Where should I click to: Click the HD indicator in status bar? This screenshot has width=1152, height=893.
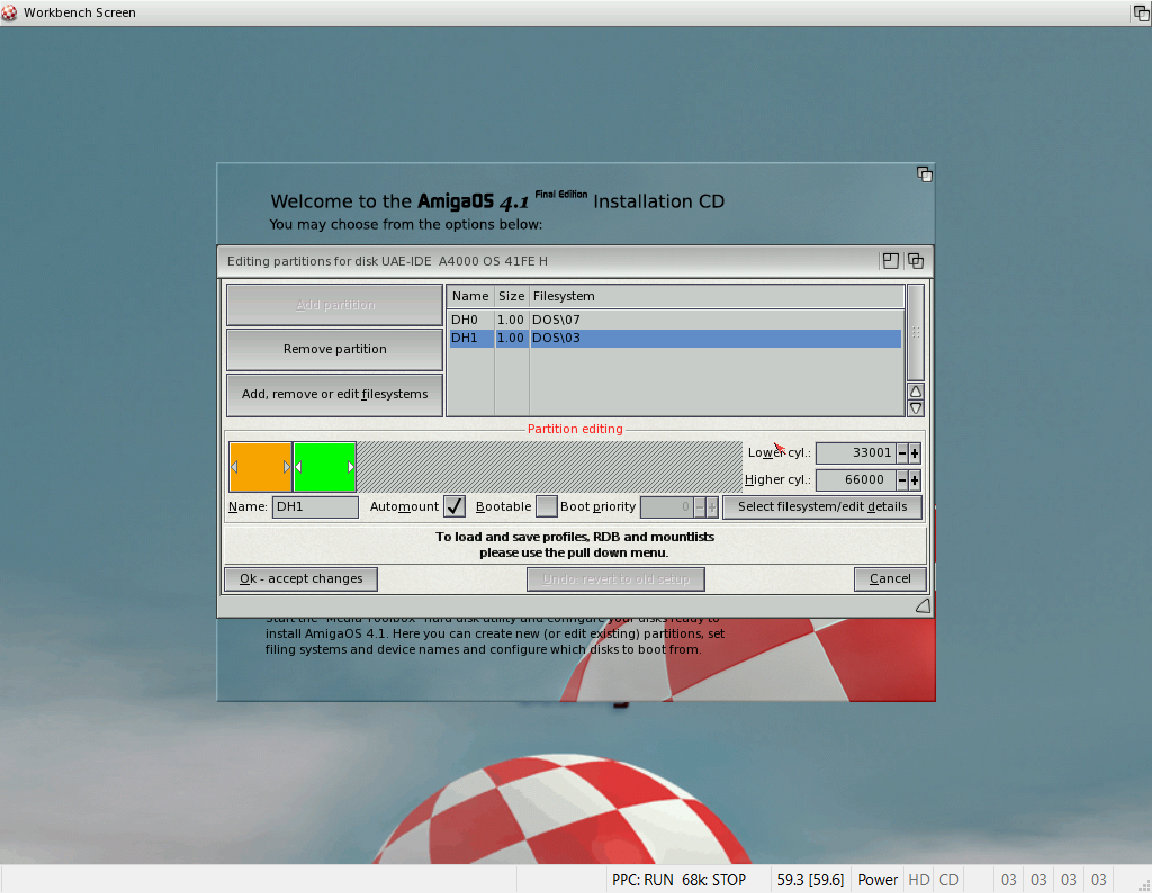(x=918, y=880)
